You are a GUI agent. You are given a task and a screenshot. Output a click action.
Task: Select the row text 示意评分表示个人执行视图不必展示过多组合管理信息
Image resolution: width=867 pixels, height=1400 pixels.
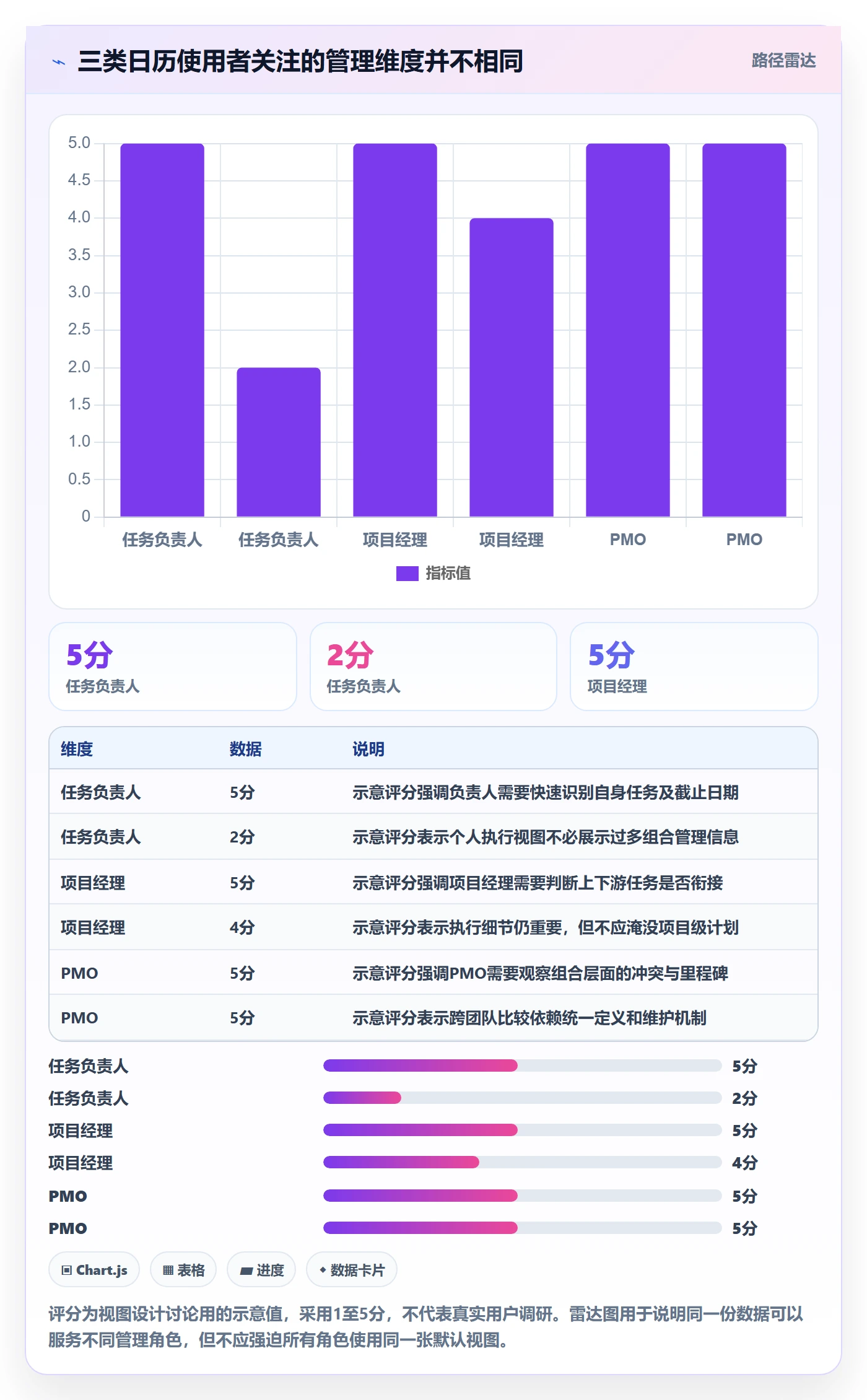click(x=546, y=837)
